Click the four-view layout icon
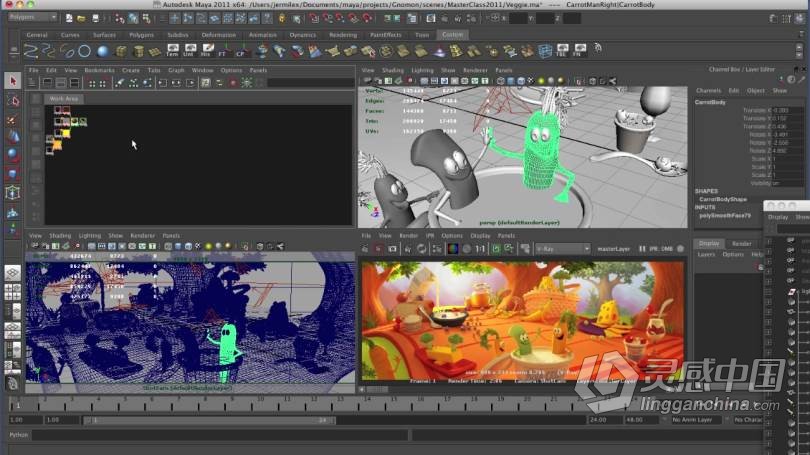 [x=12, y=292]
